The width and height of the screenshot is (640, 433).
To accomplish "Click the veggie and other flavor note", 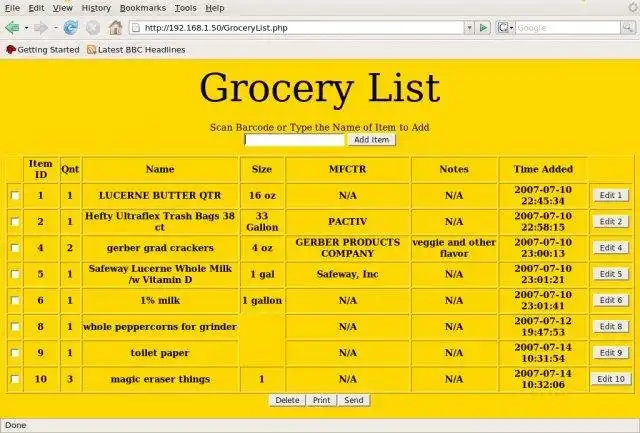I will coord(454,248).
